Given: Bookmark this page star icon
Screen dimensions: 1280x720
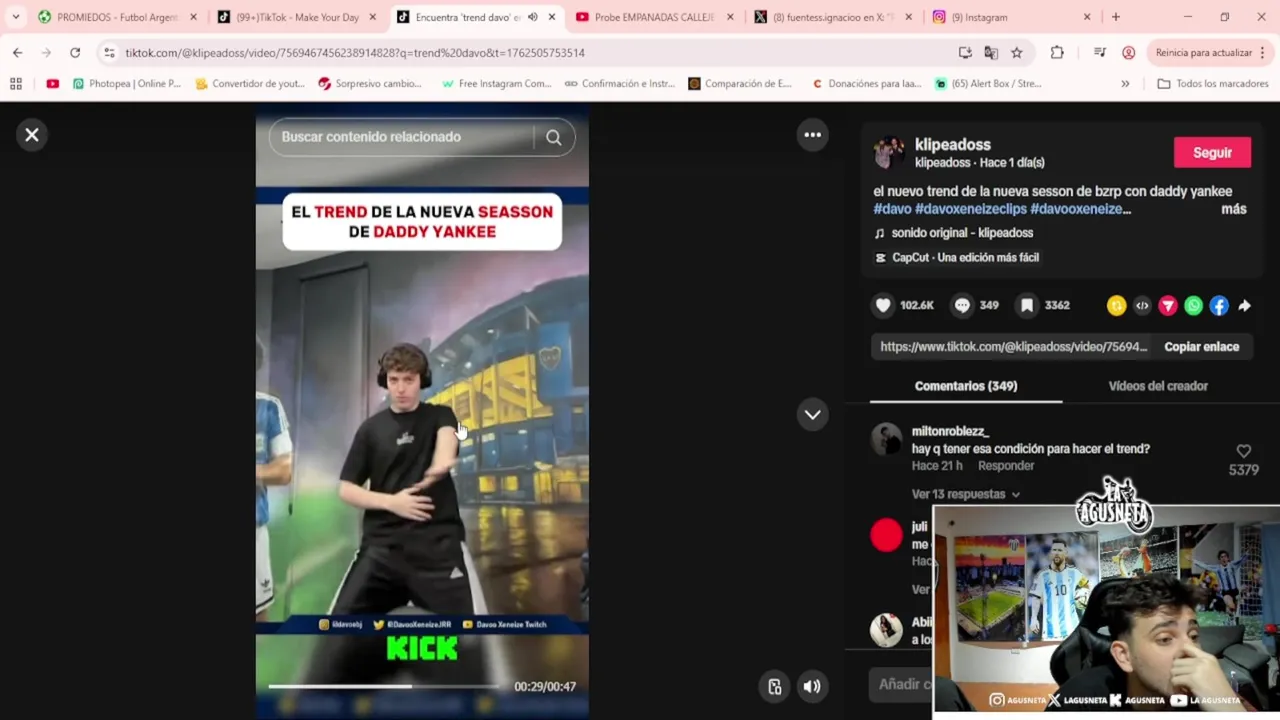Looking at the screenshot, I should [x=1017, y=52].
